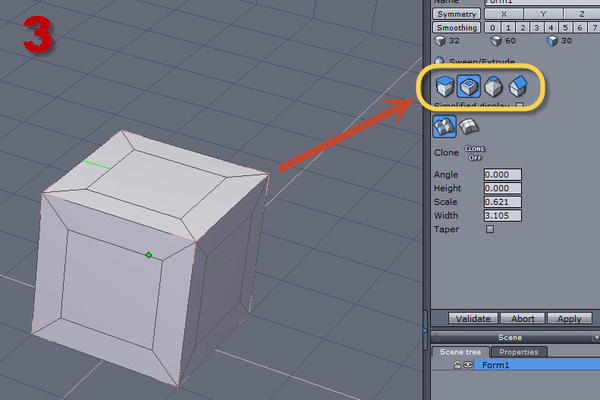This screenshot has width=600, height=400.
Task: Click the Clone label
Action: coord(446,153)
